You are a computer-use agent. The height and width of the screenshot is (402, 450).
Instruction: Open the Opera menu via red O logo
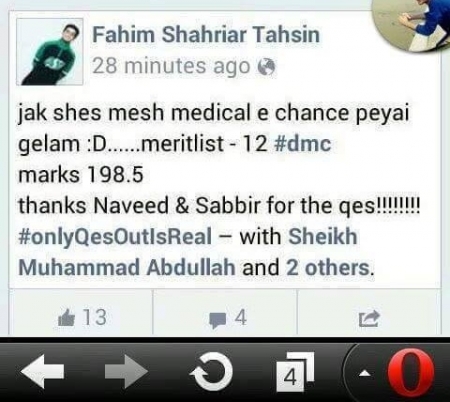click(411, 373)
